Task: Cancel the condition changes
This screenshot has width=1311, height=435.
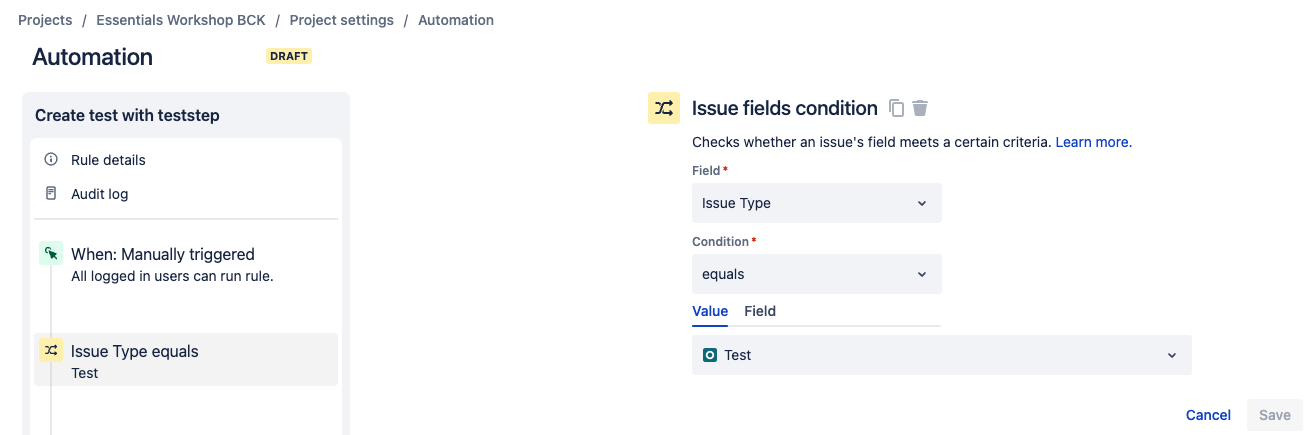Action: tap(1208, 415)
